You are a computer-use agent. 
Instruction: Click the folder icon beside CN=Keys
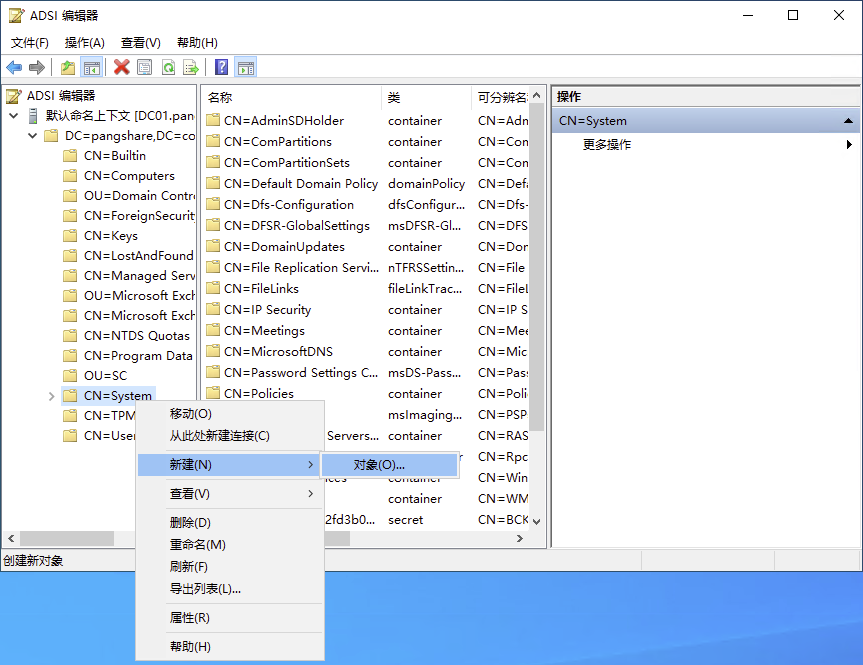70,236
